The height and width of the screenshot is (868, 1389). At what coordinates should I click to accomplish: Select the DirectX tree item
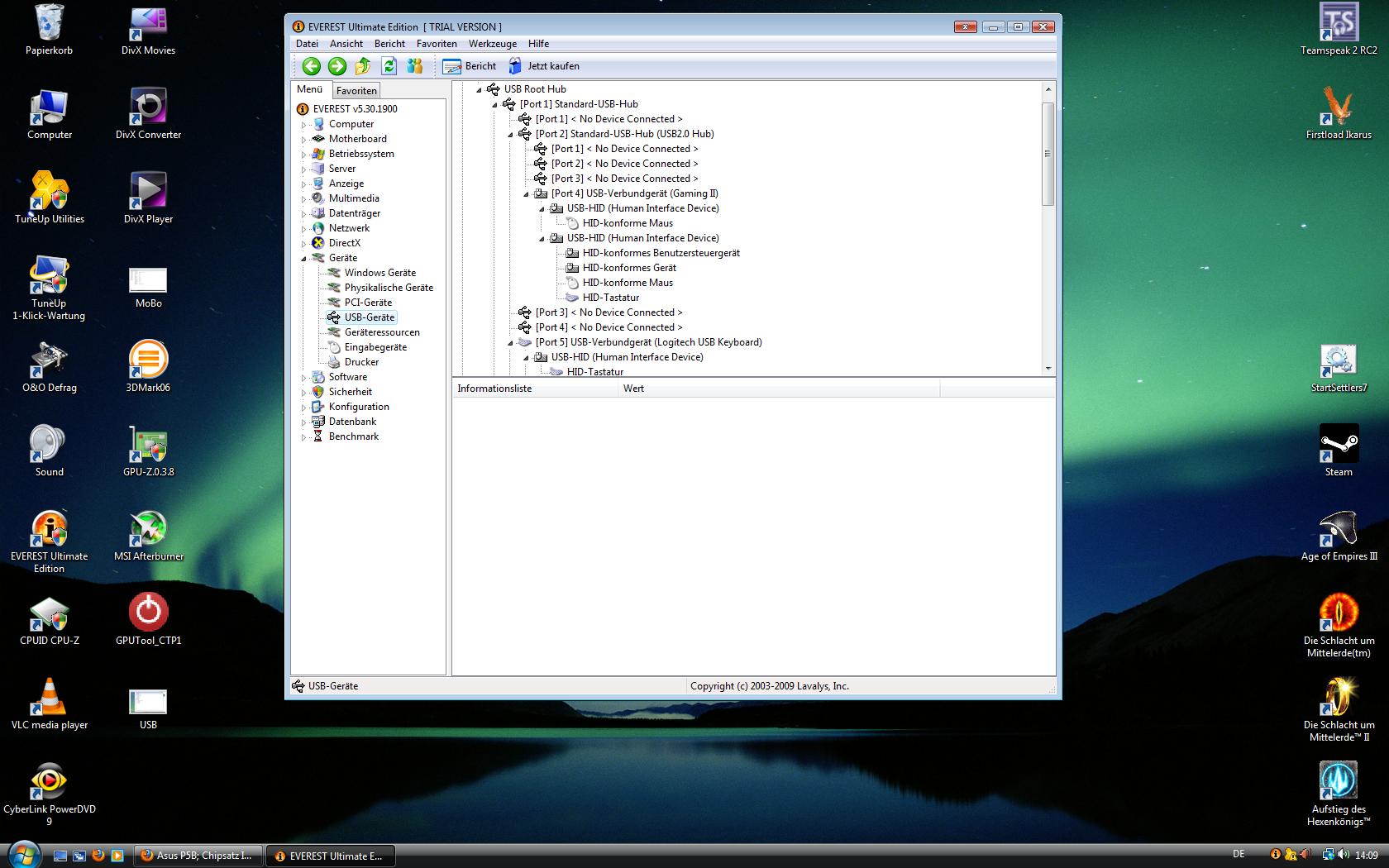[x=344, y=243]
